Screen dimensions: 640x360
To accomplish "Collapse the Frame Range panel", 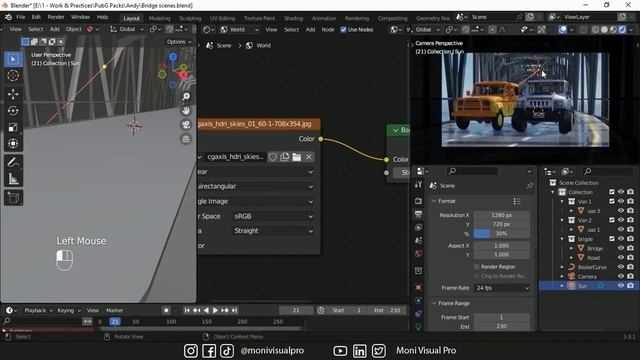I will [x=434, y=303].
